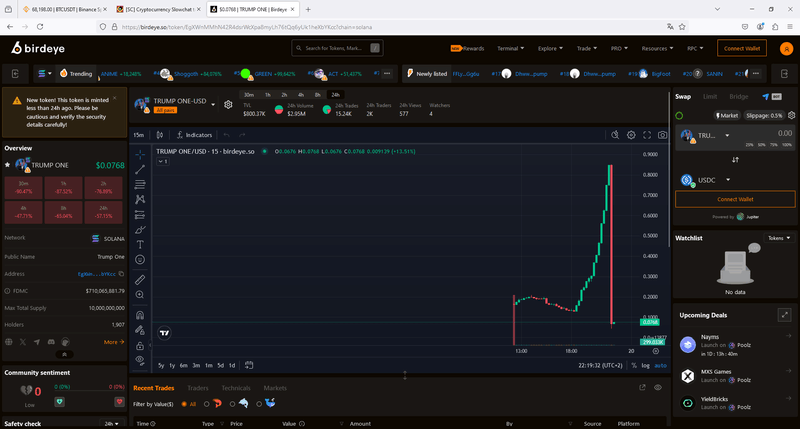Dismiss the new token warning
The height and width of the screenshot is (429, 800).
(114, 98)
